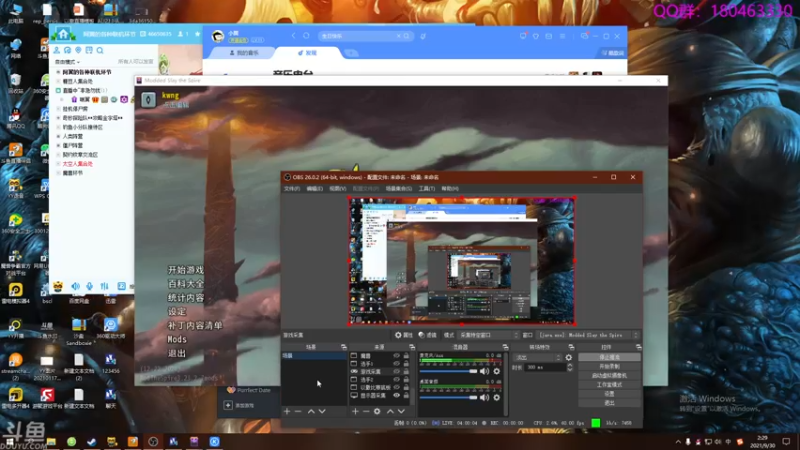Select 开始游戏 in Slay the Spire menu
The width and height of the screenshot is (800, 450).
pyautogui.click(x=186, y=270)
